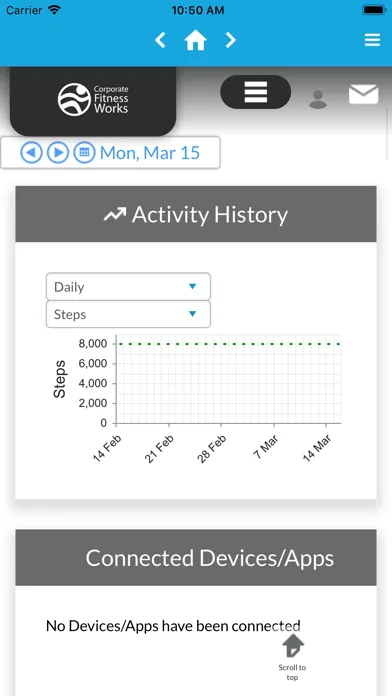
Task: Tap the home icon in top bar
Action: tap(196, 40)
